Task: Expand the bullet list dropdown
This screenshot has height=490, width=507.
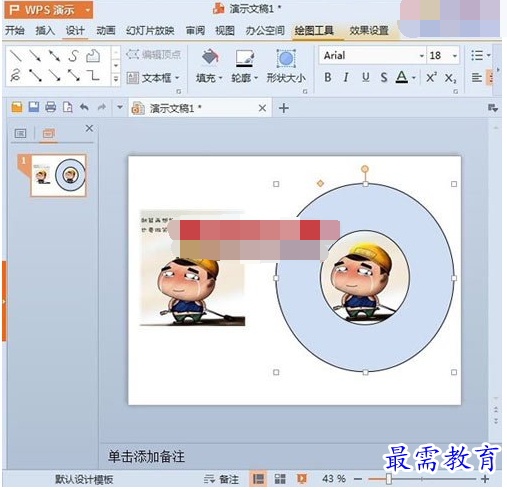Action: (x=489, y=55)
